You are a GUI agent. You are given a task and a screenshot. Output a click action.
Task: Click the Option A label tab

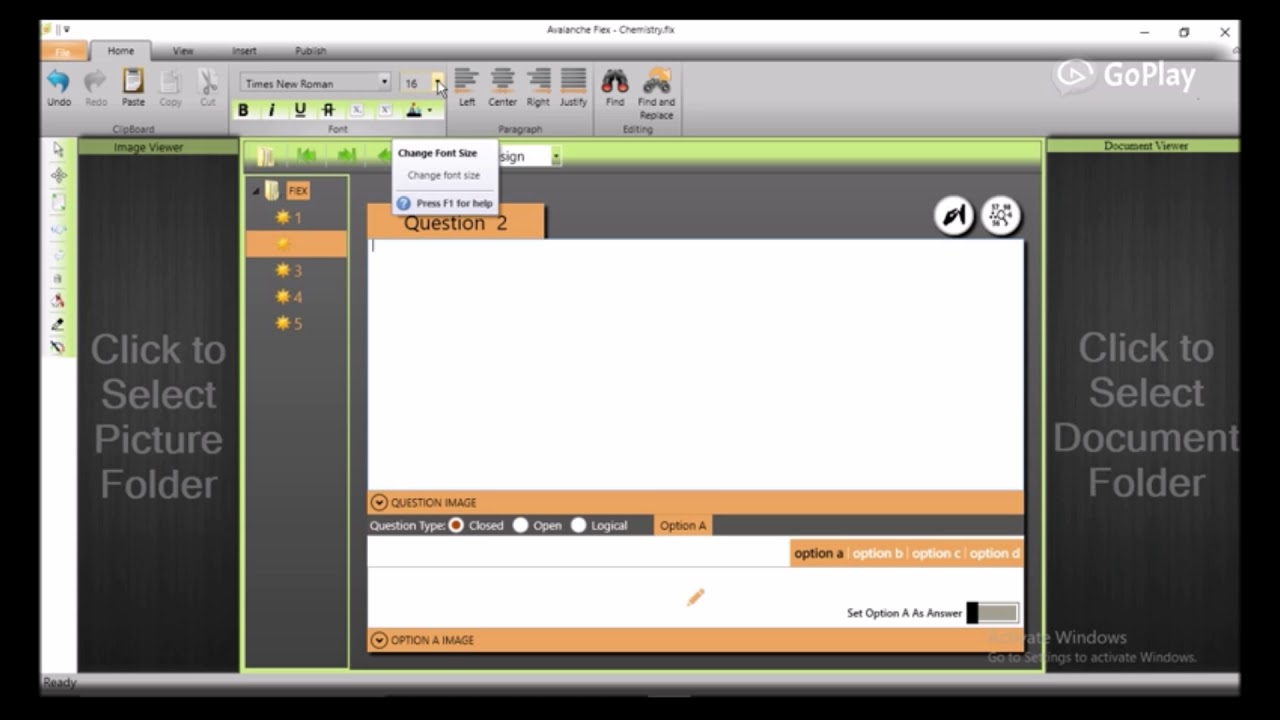[x=683, y=525]
